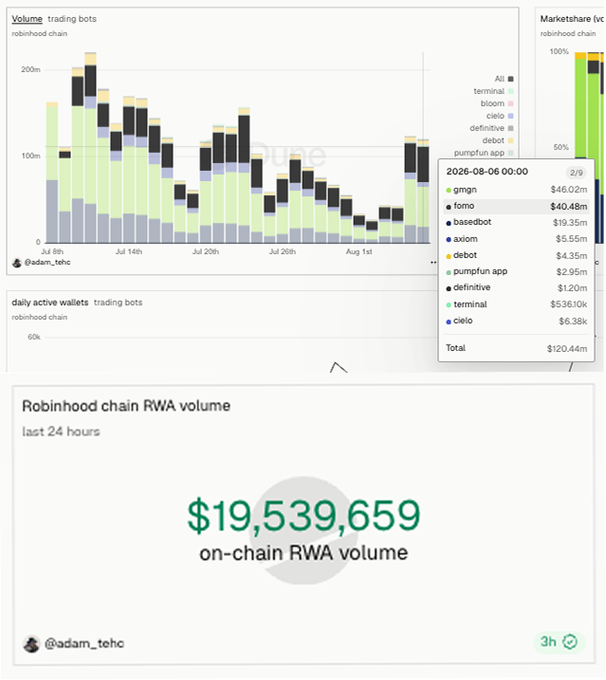Click basedbot value '$19.35m'
This screenshot has width=606, height=680.
[570, 222]
